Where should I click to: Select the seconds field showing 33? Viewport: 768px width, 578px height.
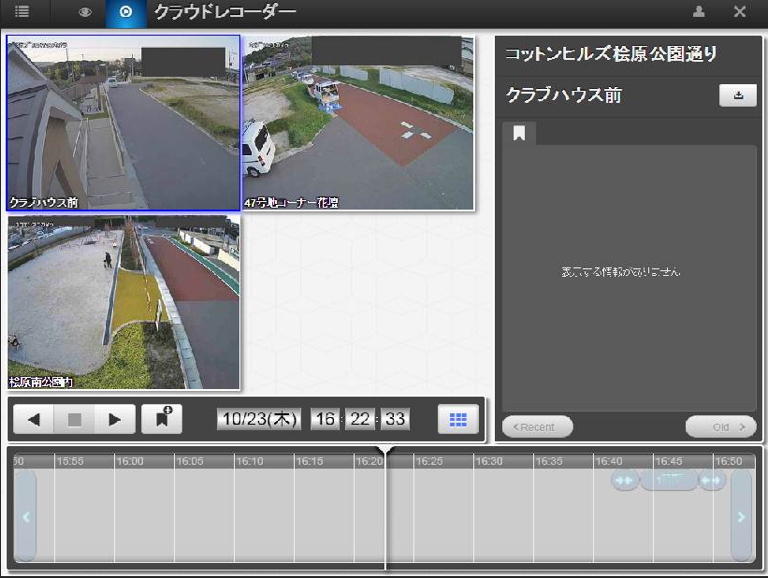(x=395, y=419)
